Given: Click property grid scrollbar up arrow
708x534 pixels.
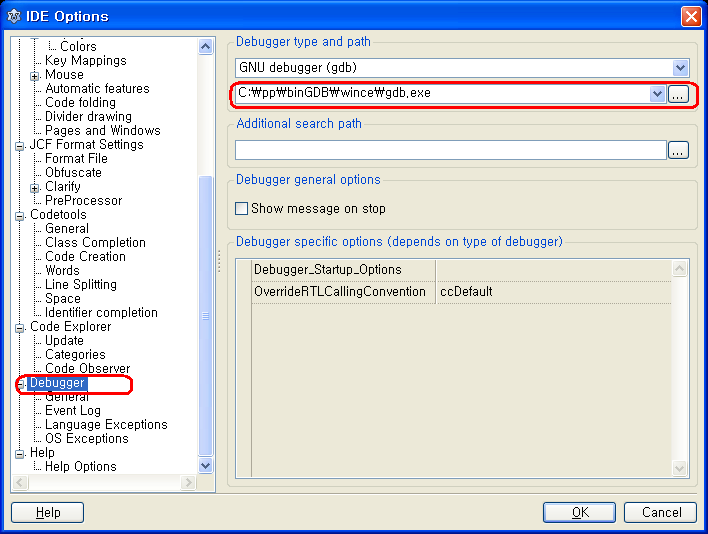Looking at the screenshot, I should click(680, 269).
